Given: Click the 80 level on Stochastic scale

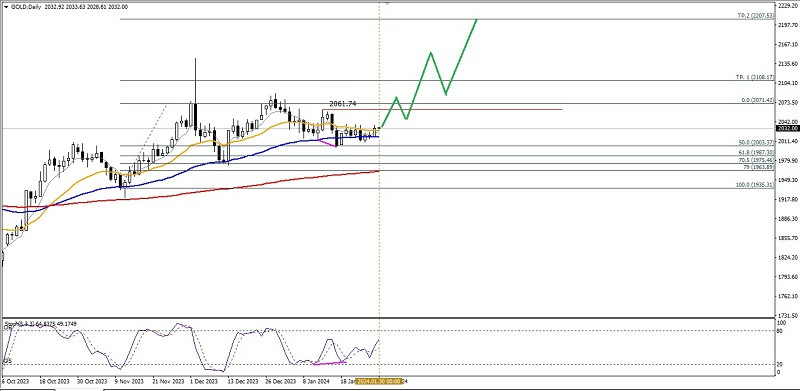Looking at the screenshot, I should pyautogui.click(x=779, y=330).
